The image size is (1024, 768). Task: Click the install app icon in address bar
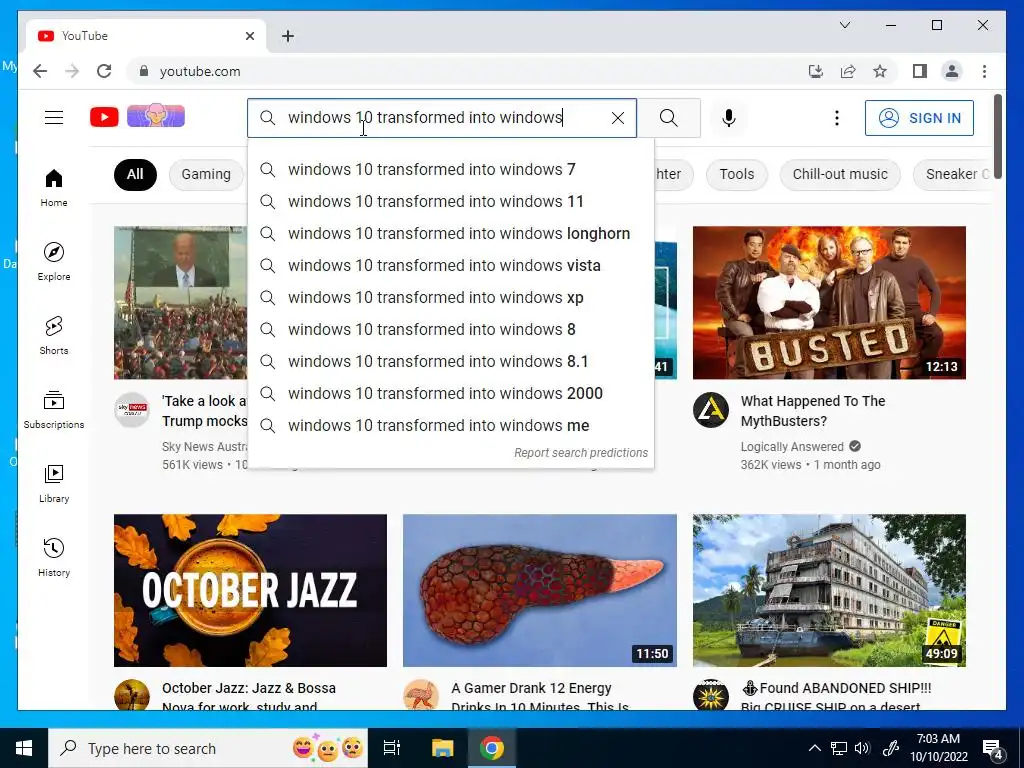pos(816,71)
